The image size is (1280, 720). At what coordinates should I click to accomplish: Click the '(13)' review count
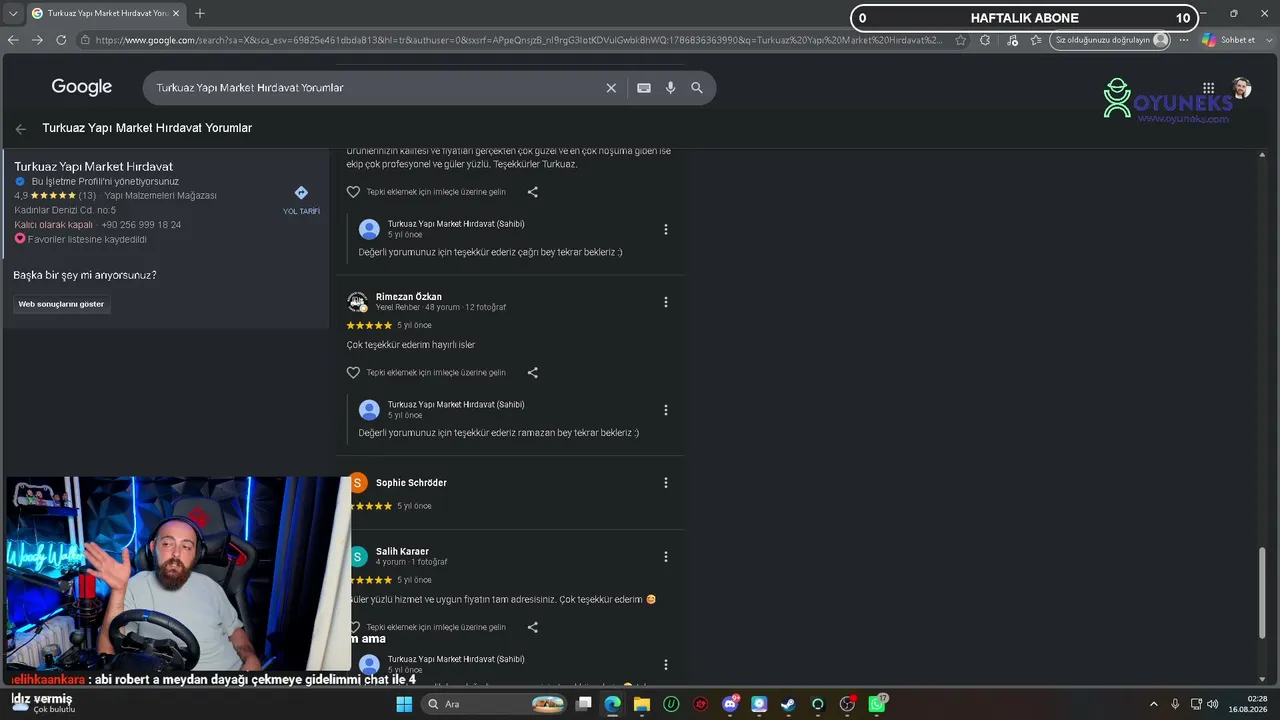[x=87, y=196]
